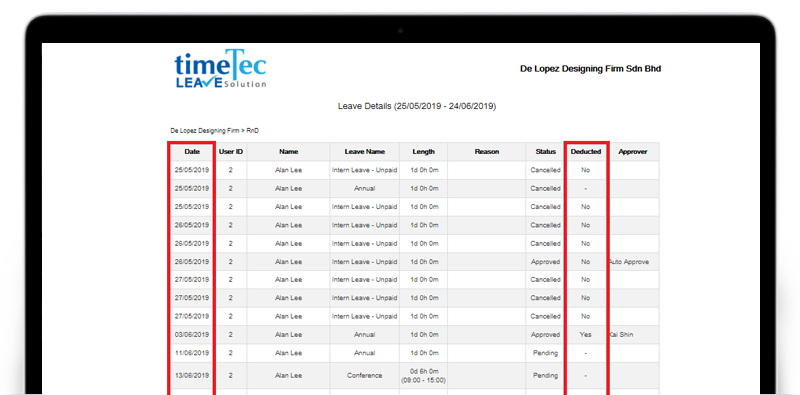Select the 13/06/2019 date cell
Screen dimensions: 800x395
(192, 375)
